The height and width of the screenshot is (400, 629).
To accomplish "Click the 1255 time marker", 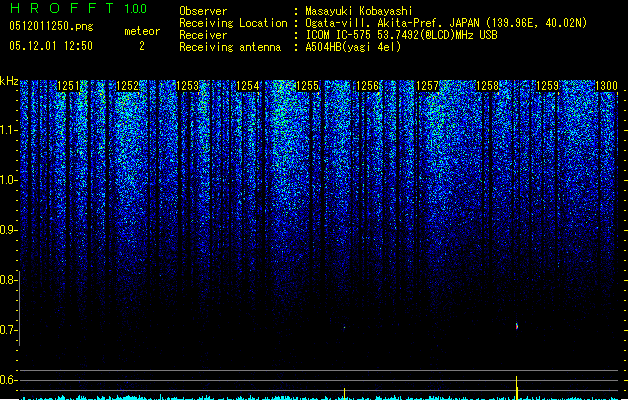I will coord(307,86).
